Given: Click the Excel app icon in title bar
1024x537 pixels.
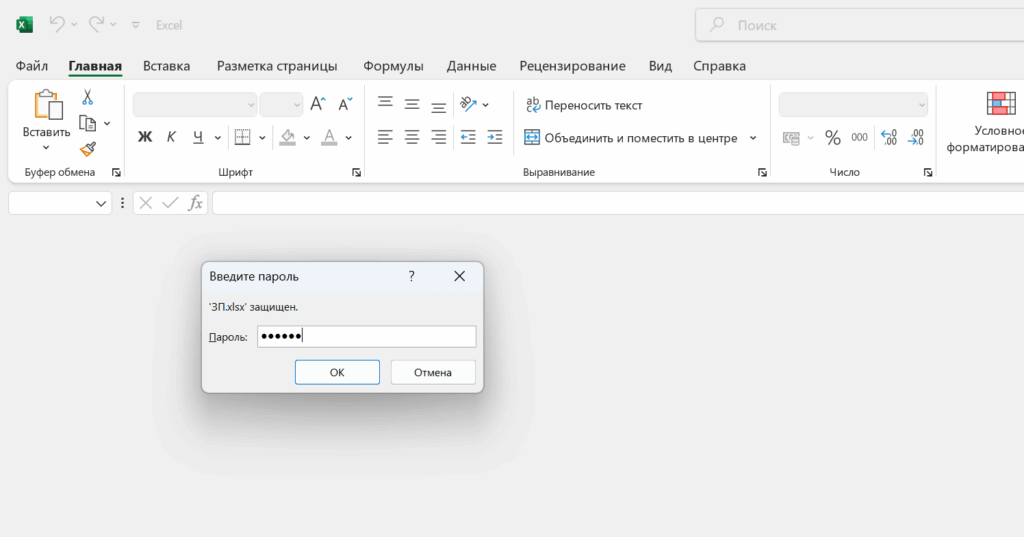Looking at the screenshot, I should [24, 25].
